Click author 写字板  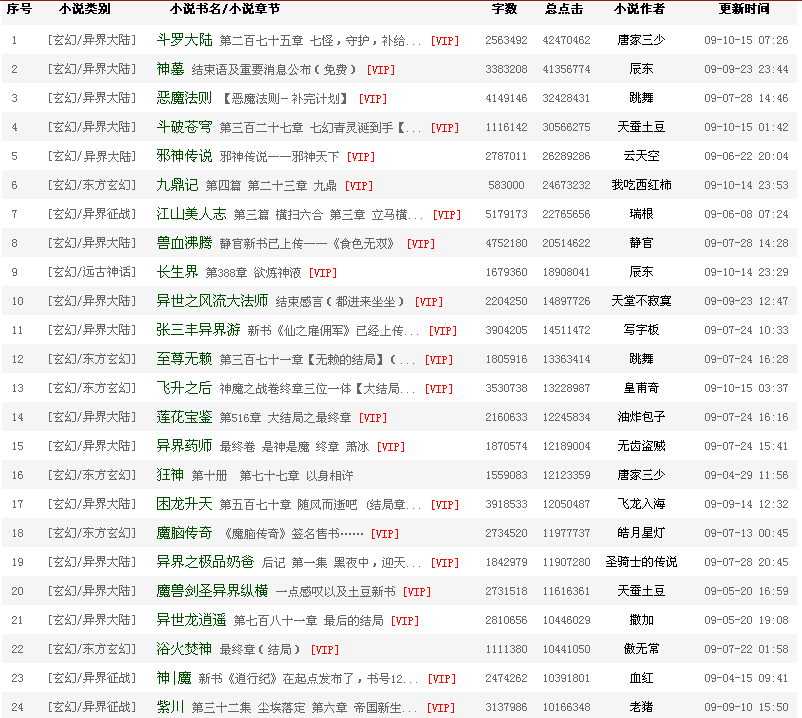[641, 330]
